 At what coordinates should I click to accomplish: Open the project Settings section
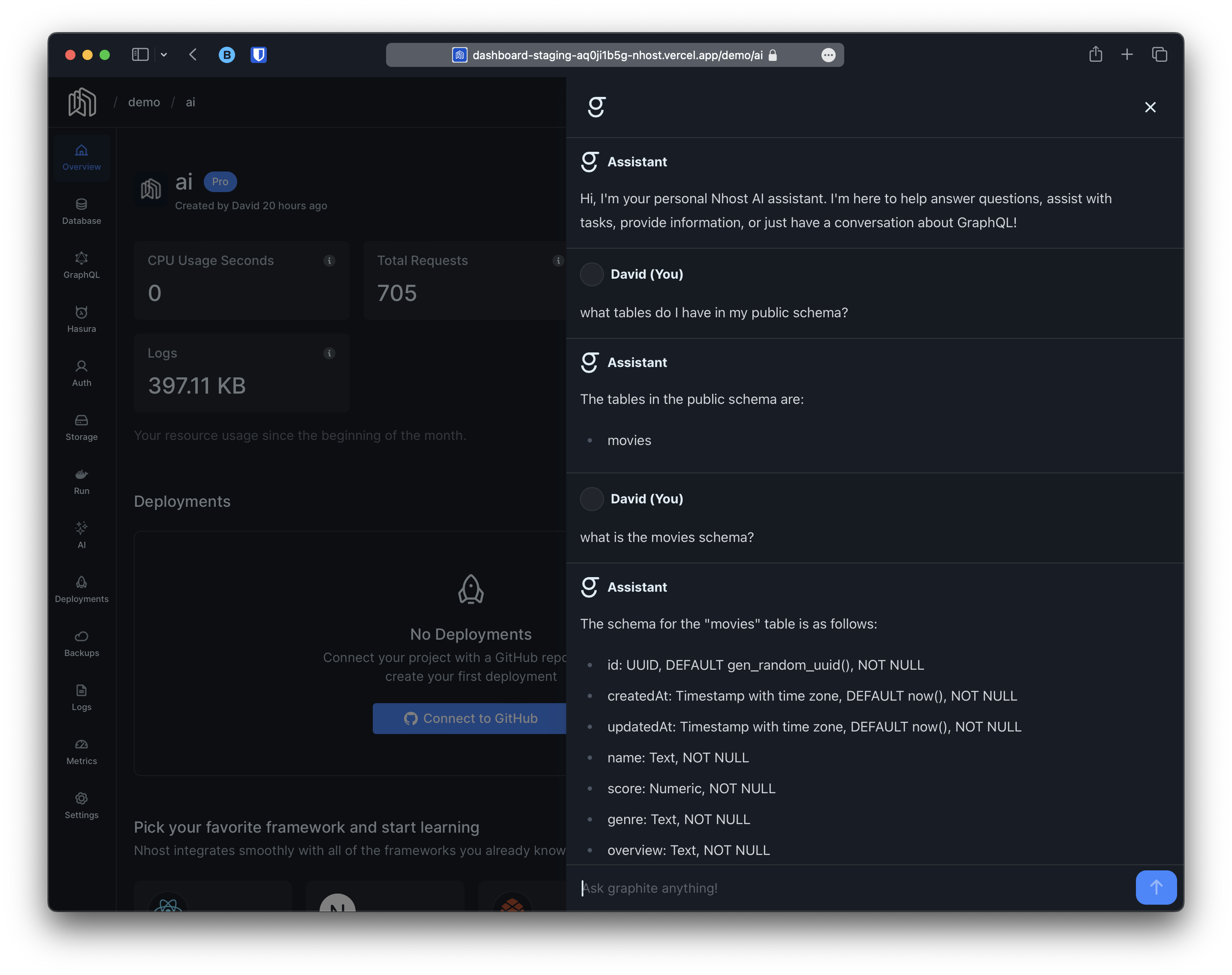click(x=81, y=806)
